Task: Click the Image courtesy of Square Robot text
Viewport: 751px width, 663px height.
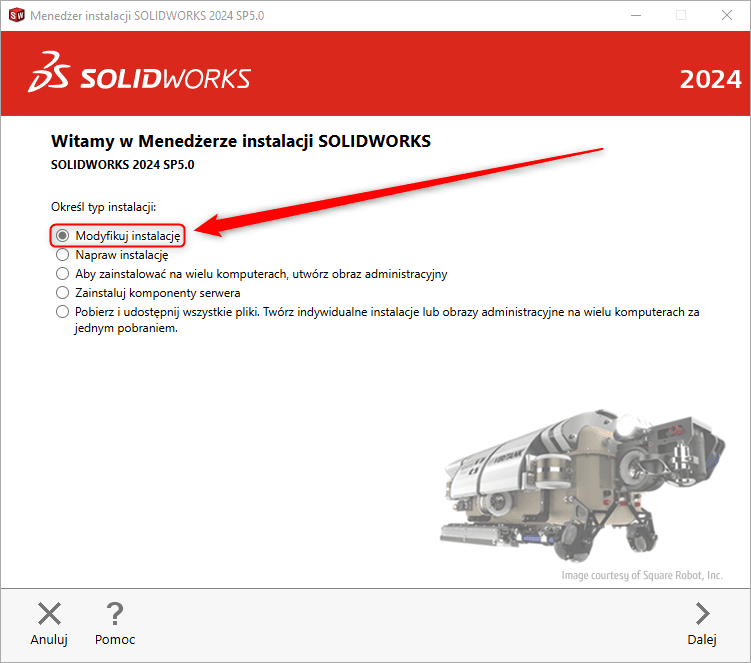Action: (x=642, y=575)
